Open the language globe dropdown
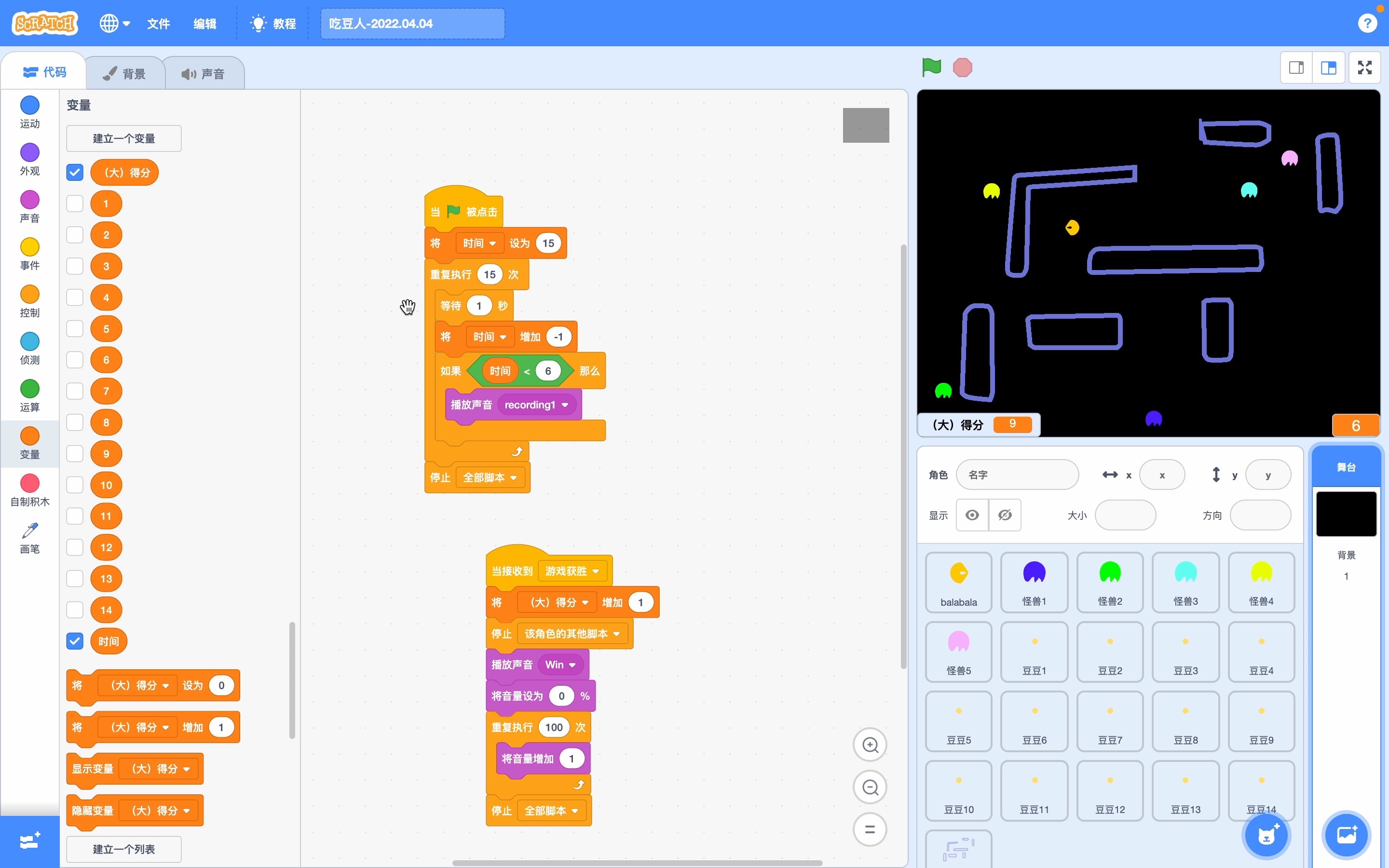Screen dimensions: 1389x868 pyautogui.click(x=114, y=24)
